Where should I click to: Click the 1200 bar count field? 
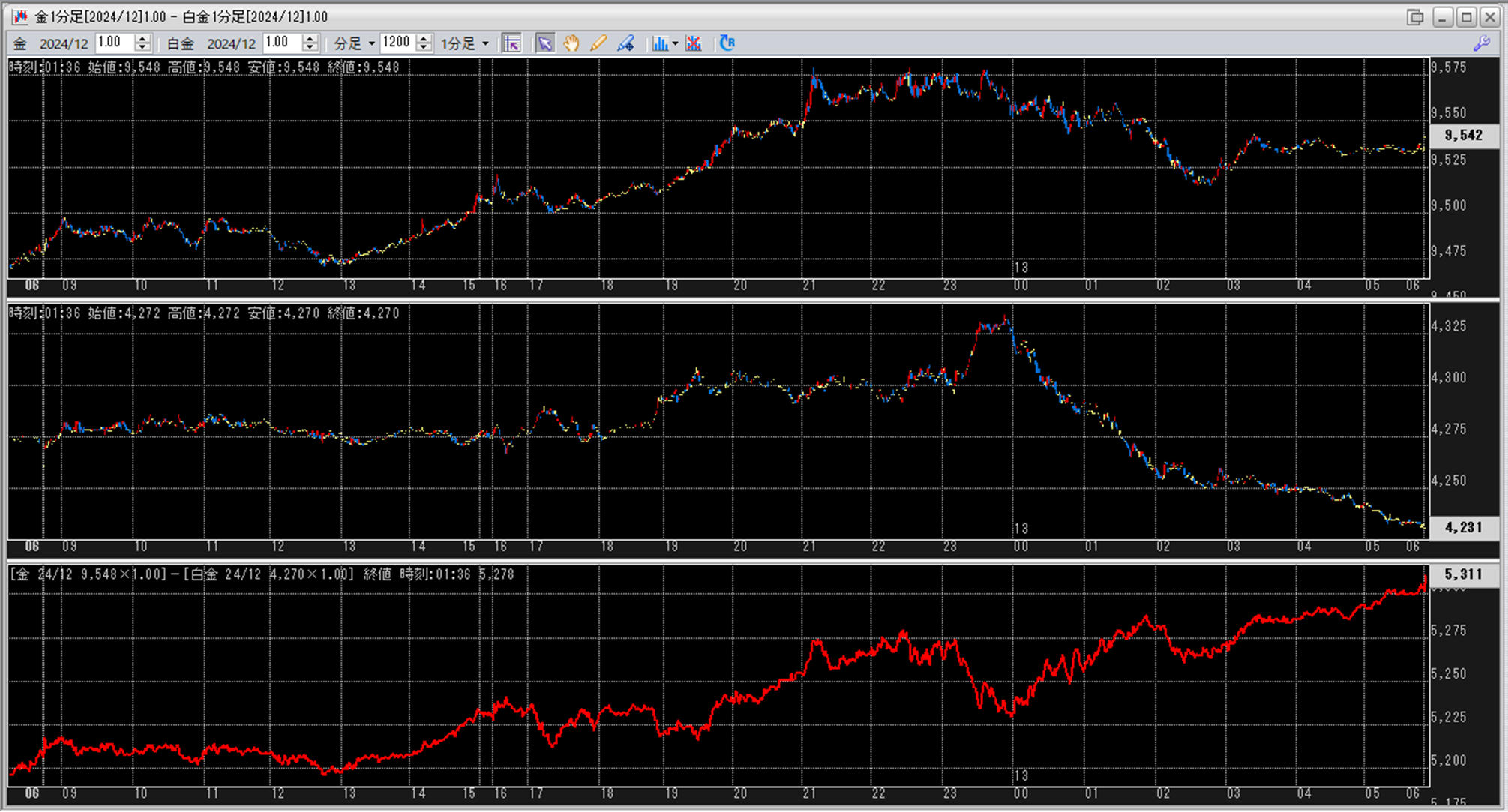[x=397, y=43]
